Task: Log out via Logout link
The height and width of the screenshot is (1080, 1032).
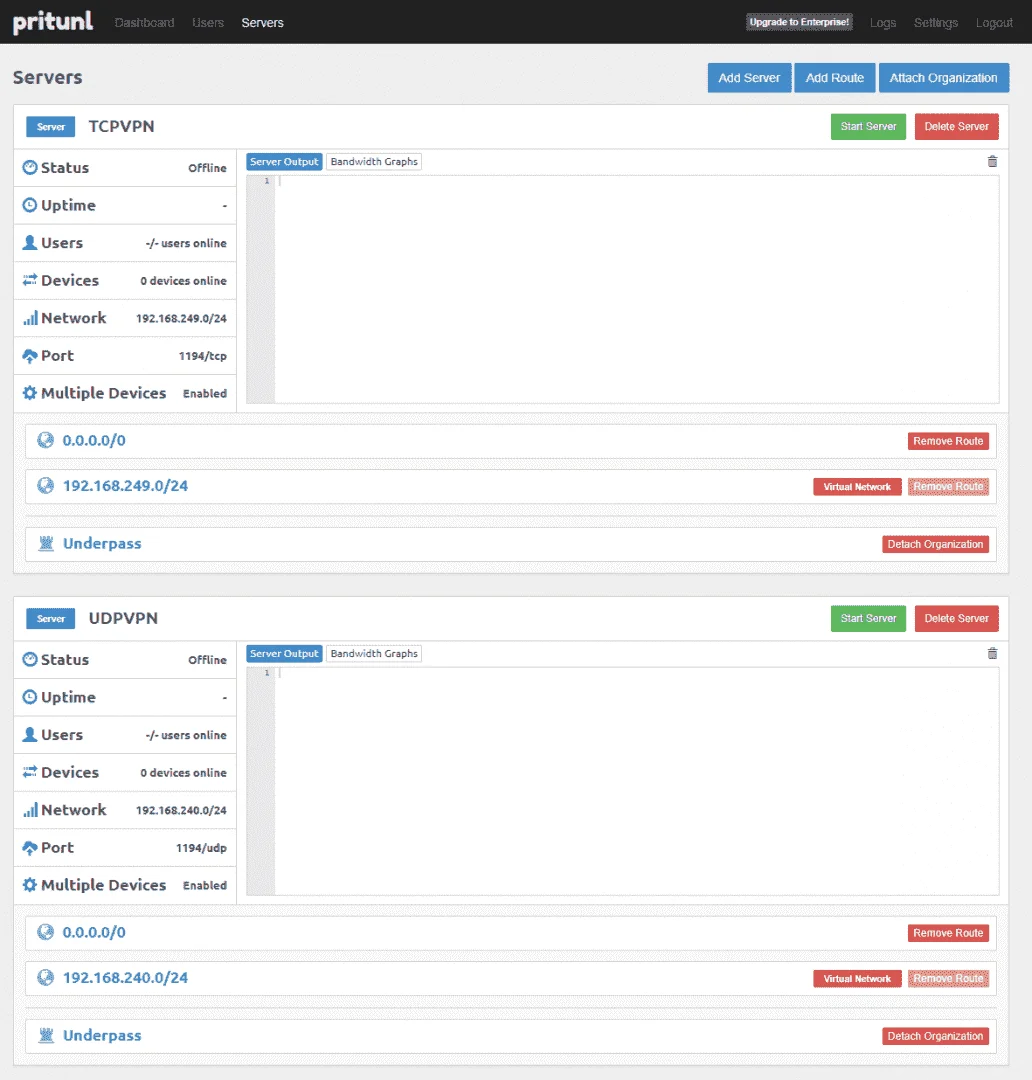Action: click(x=994, y=23)
